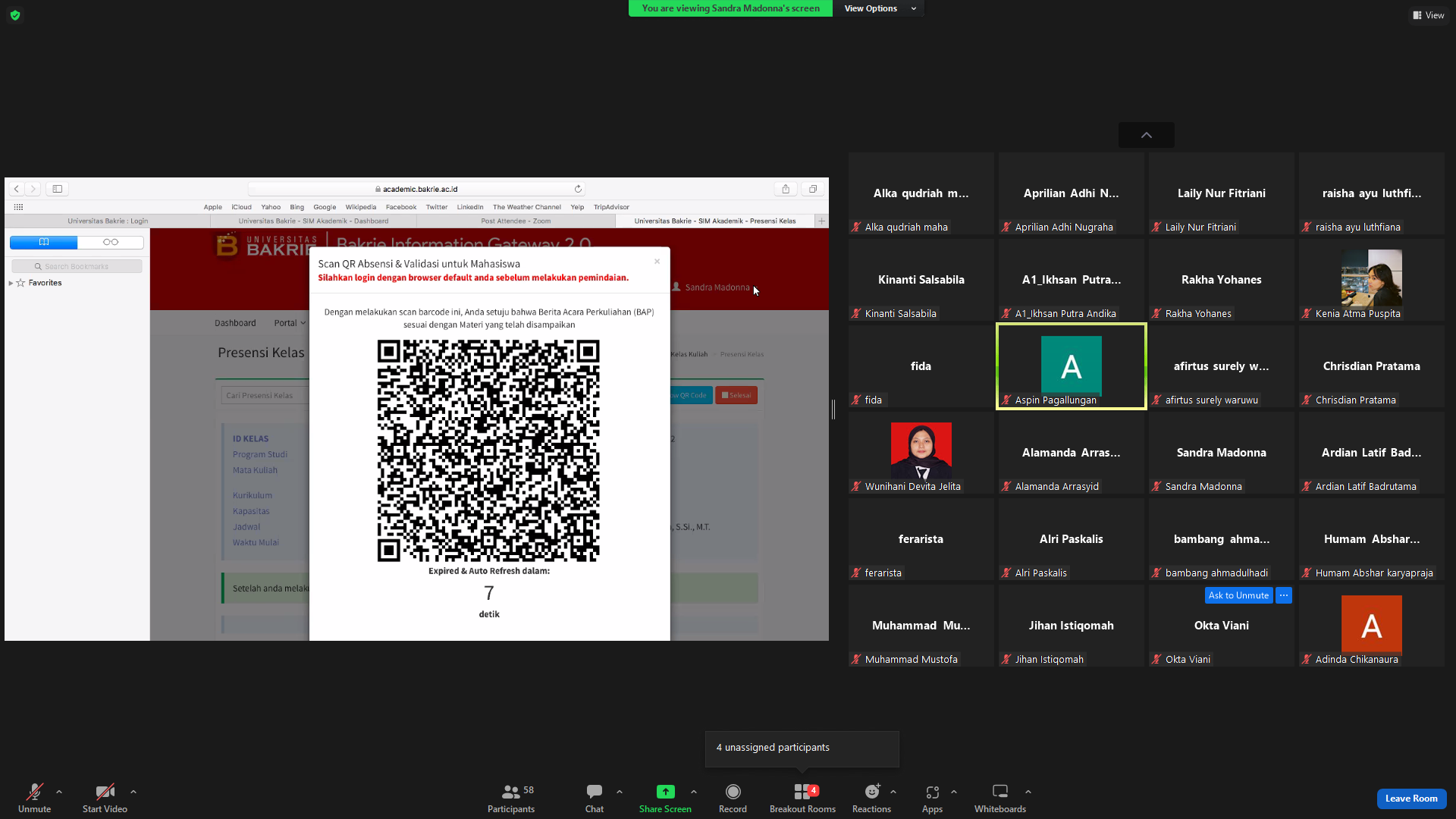Ask Okta Viani to unmute
The width and height of the screenshot is (1456, 819).
tap(1238, 595)
